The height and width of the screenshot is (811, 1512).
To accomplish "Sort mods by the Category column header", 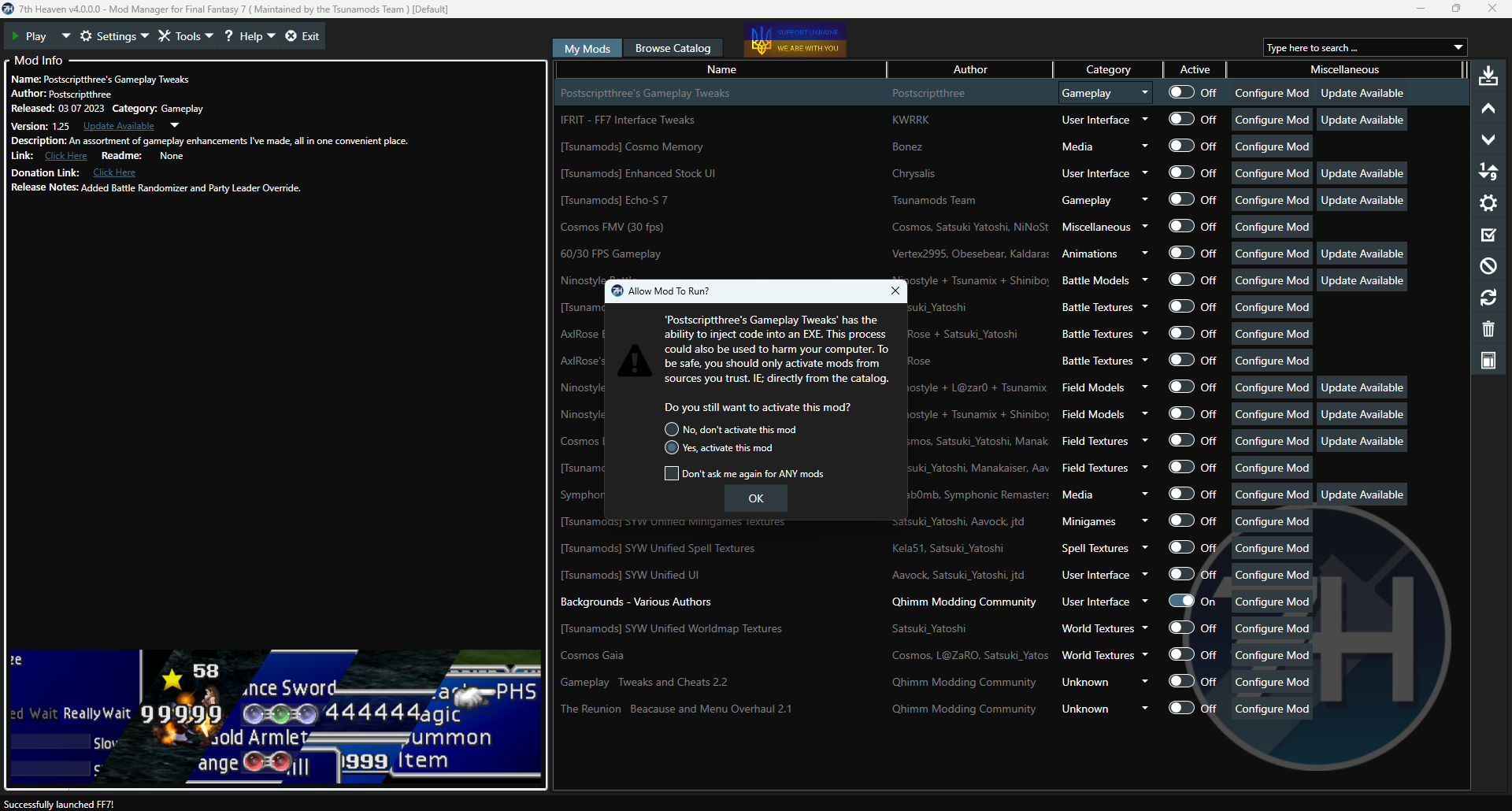I will coord(1108,69).
